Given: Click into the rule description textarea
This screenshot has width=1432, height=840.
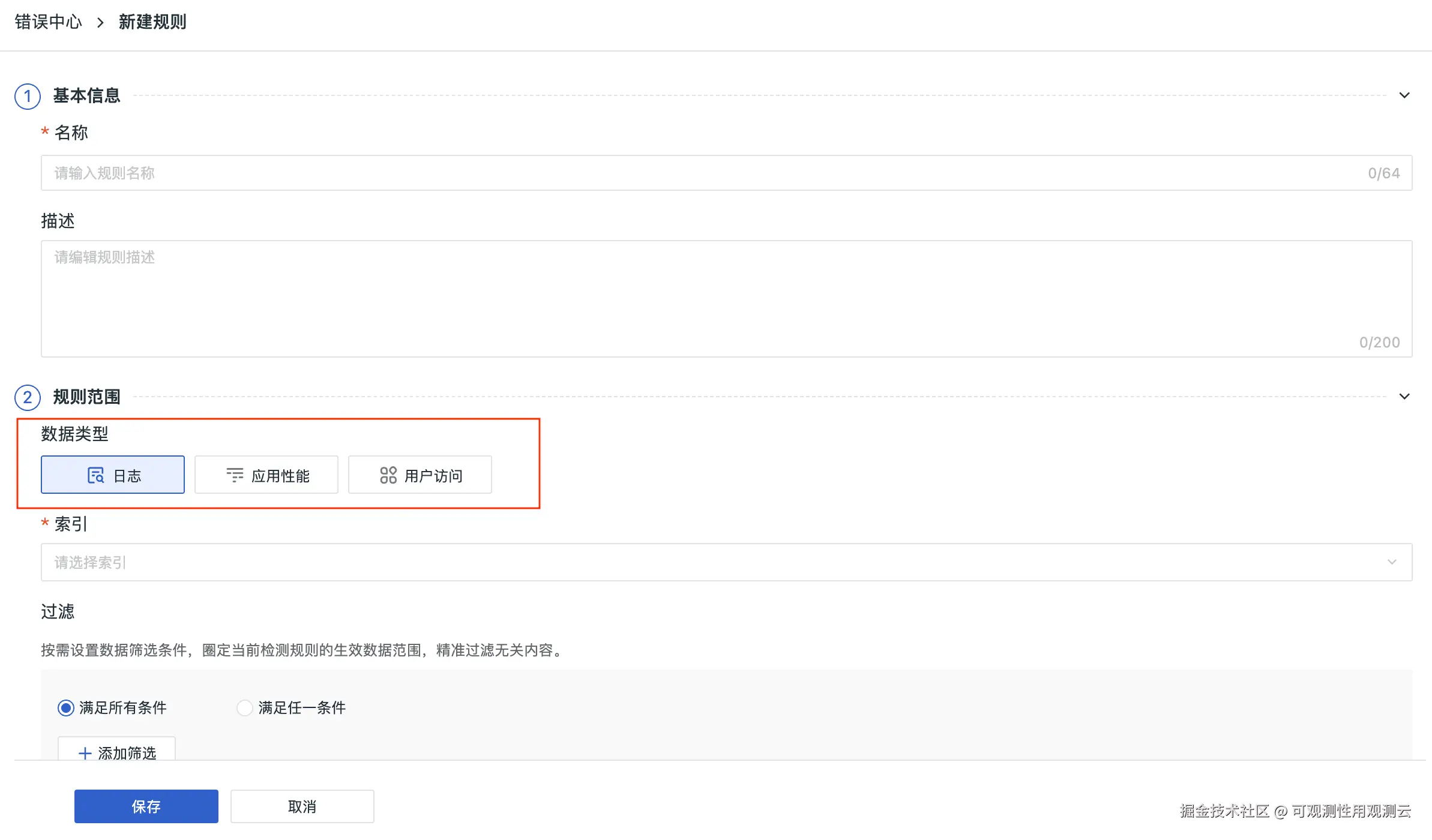Looking at the screenshot, I should [726, 298].
